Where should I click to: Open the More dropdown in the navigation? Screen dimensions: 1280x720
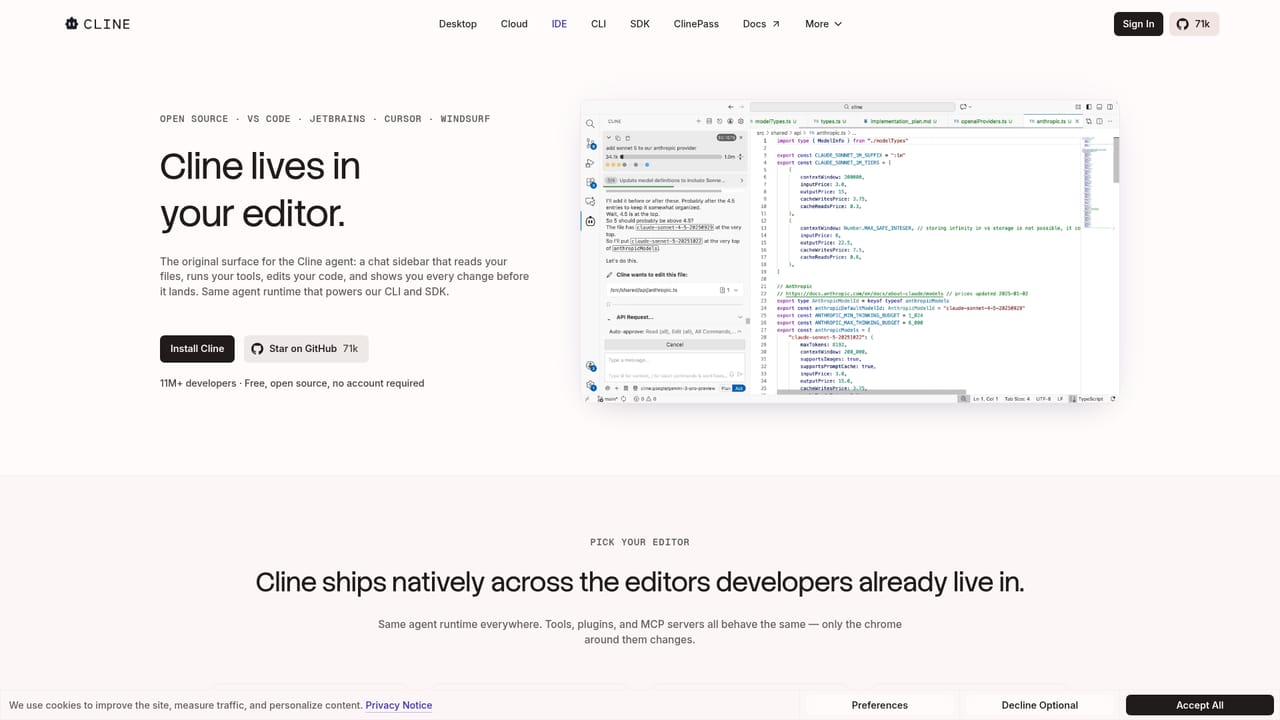click(824, 24)
